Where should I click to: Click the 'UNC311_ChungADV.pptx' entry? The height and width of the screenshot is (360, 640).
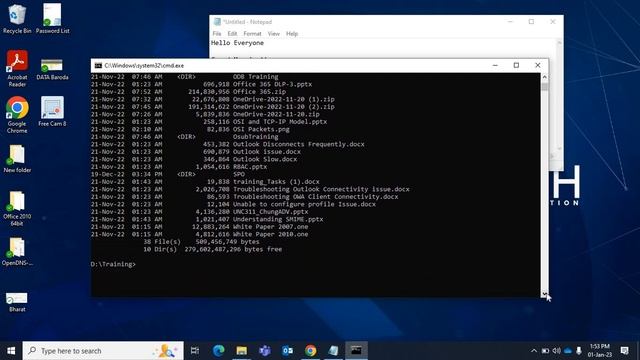[x=271, y=212]
